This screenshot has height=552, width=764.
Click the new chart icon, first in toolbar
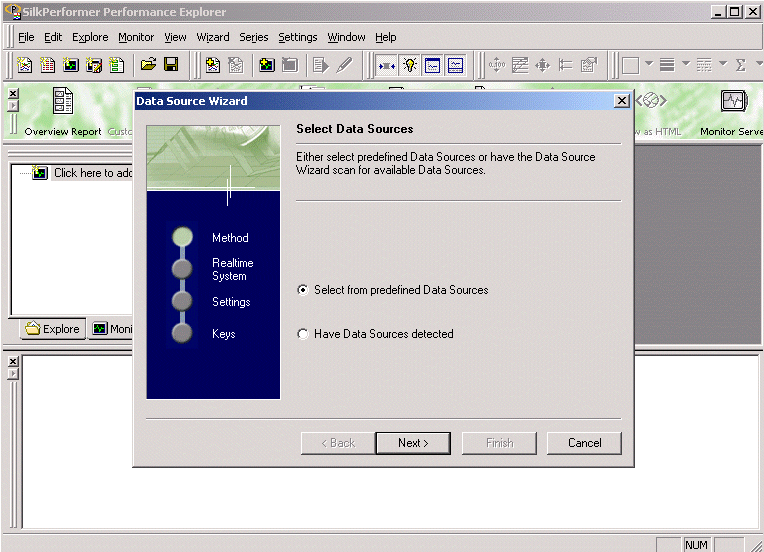(24, 65)
